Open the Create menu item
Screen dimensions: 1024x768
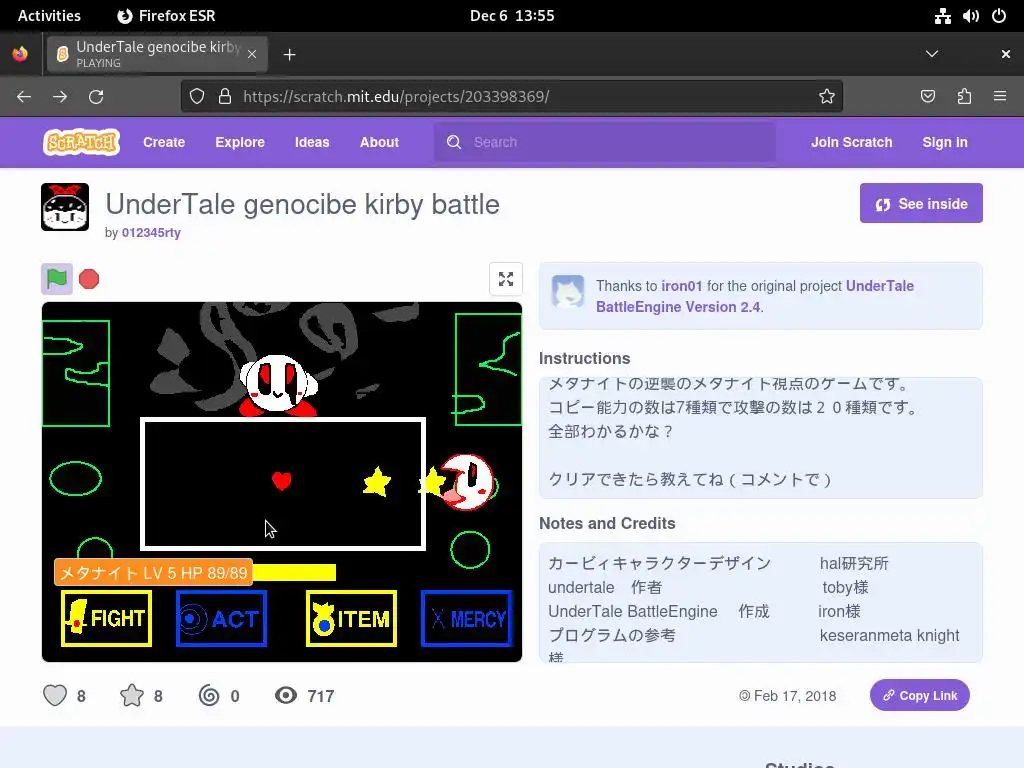click(x=164, y=142)
